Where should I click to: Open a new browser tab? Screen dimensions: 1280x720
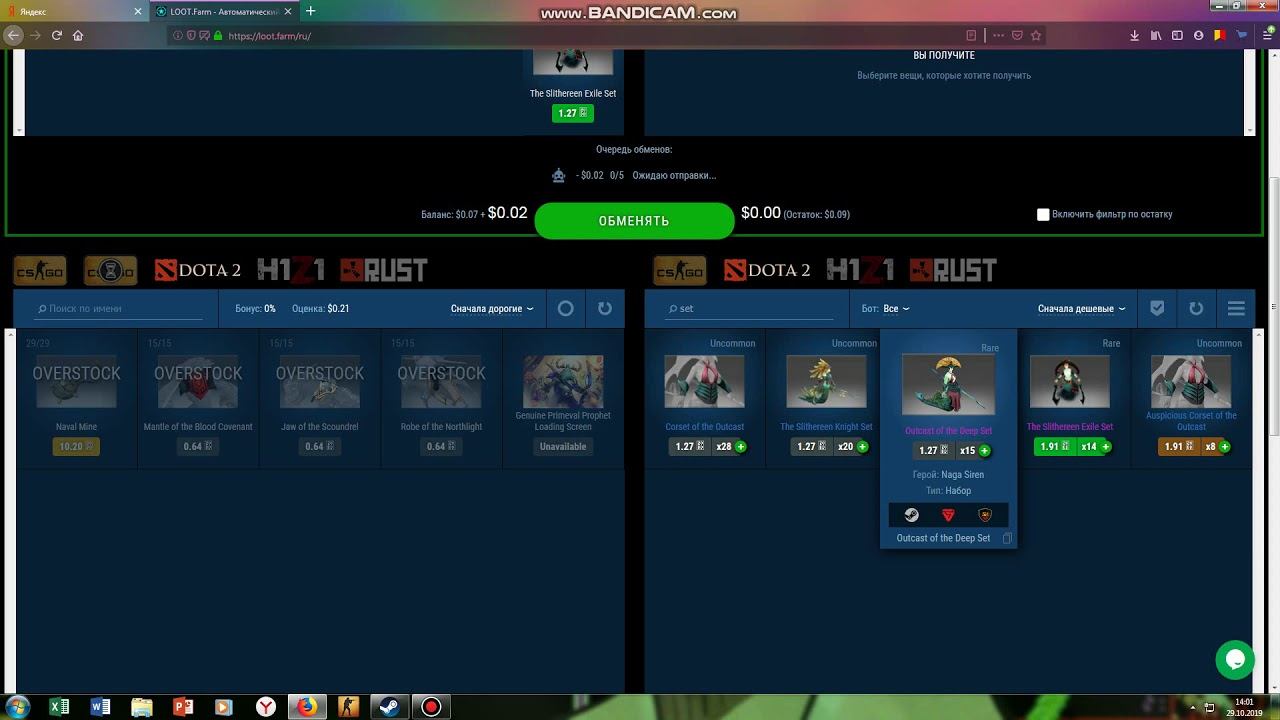pyautogui.click(x=311, y=11)
